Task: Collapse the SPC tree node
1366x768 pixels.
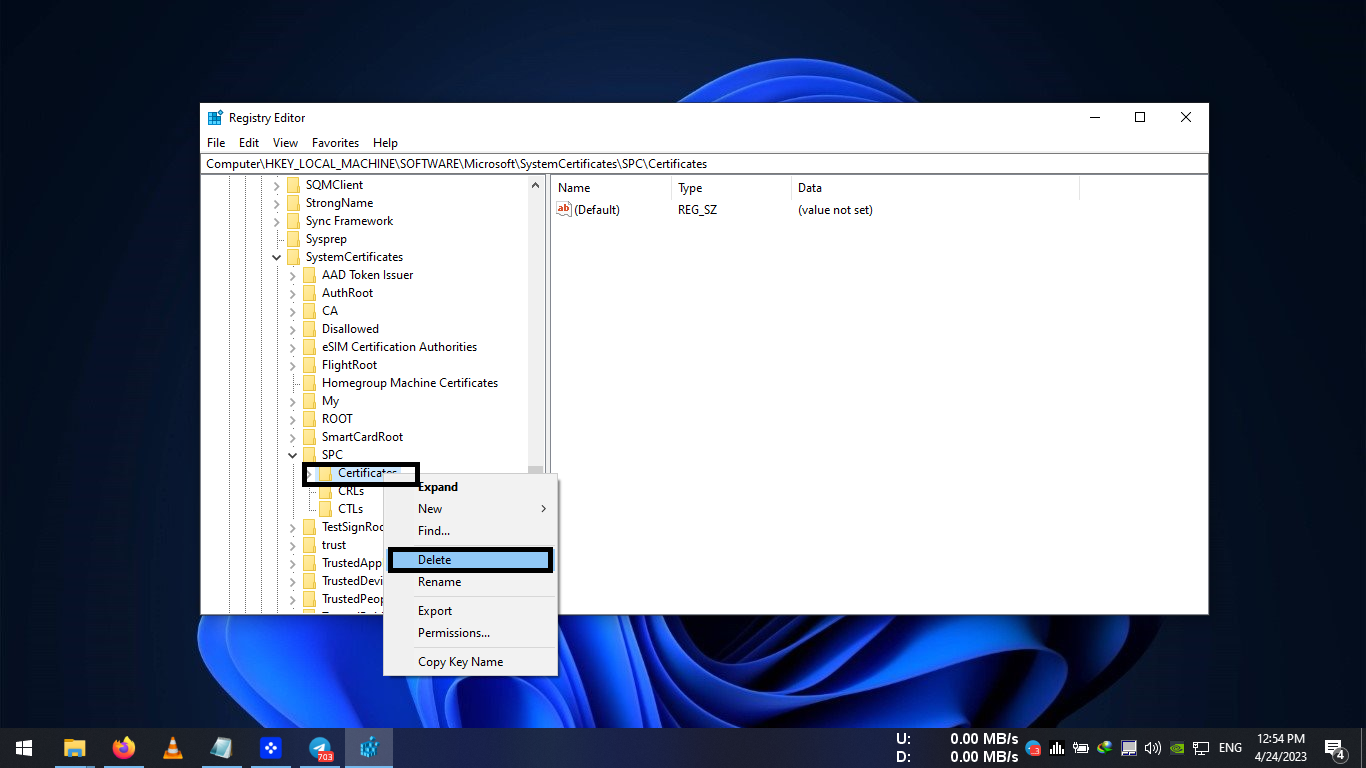Action: [293, 455]
